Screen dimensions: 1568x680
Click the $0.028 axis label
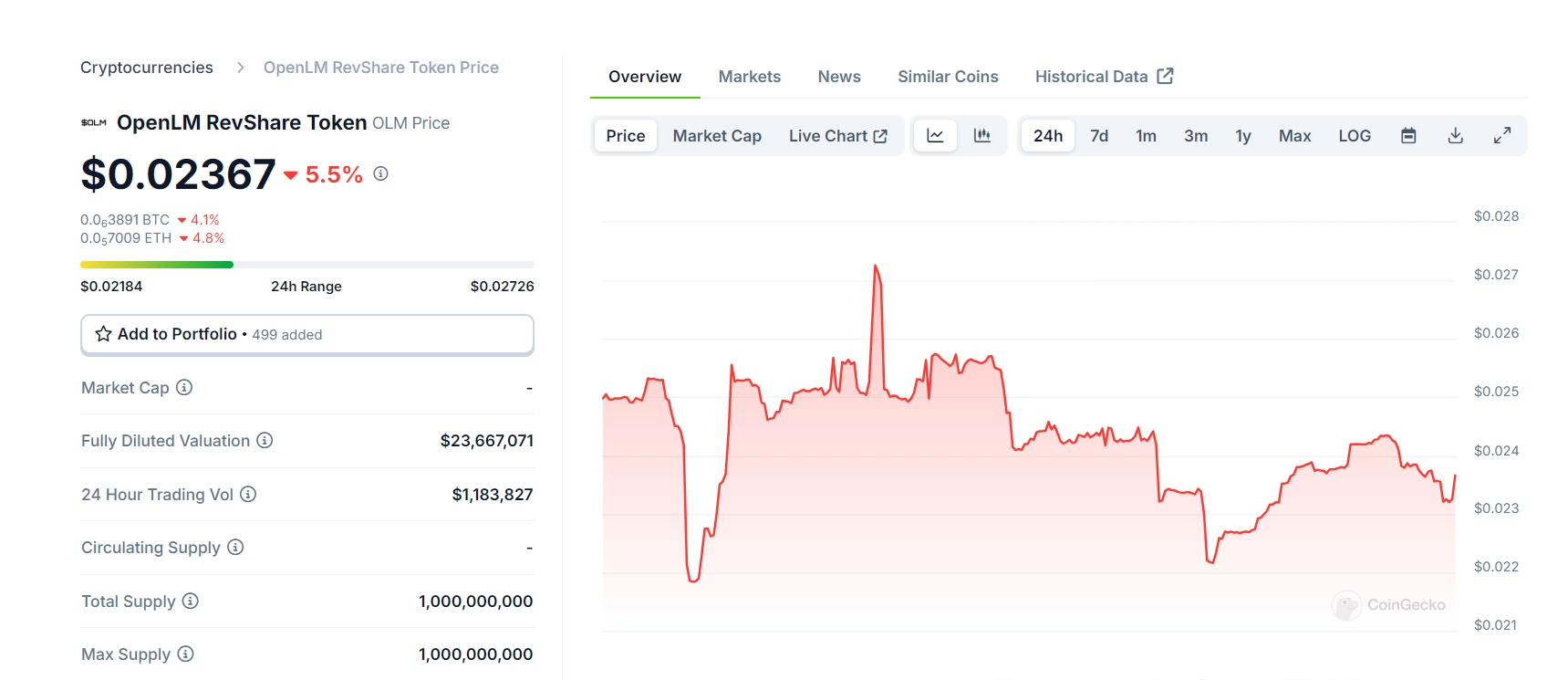tap(1496, 216)
